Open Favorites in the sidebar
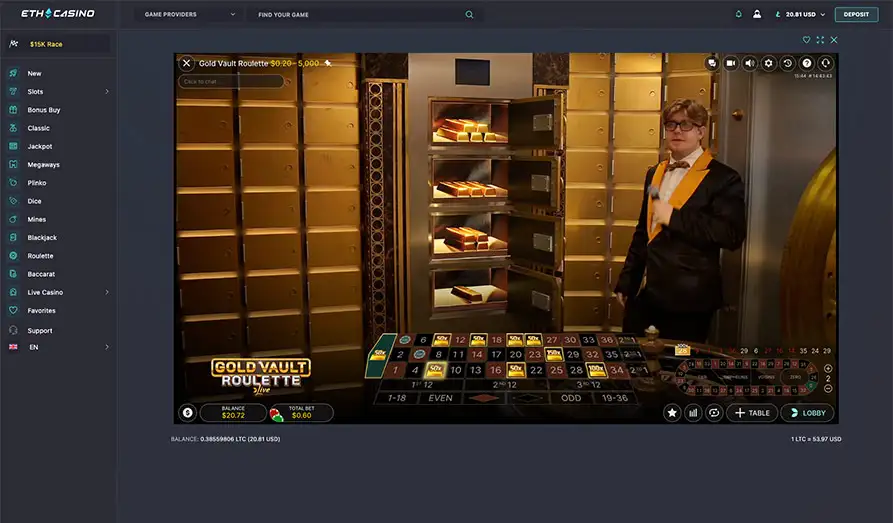 click(41, 310)
